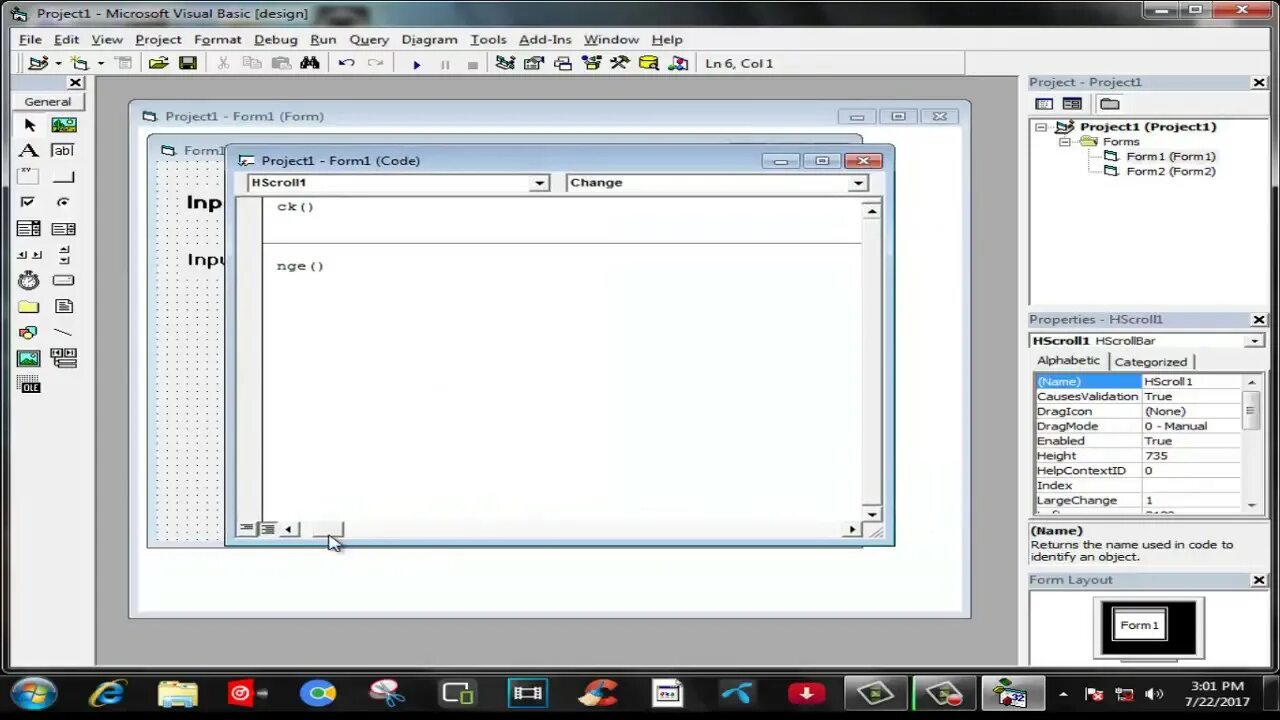Click View Code in Project panel
The height and width of the screenshot is (720, 1280).
coord(1044,104)
